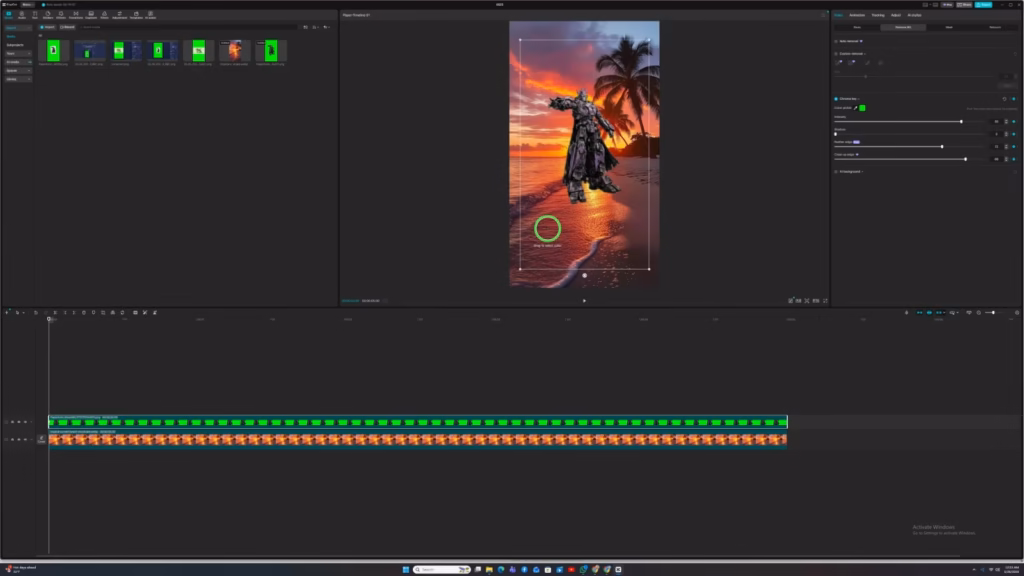Mute the beach background track
1024x576 pixels.
pos(25,440)
